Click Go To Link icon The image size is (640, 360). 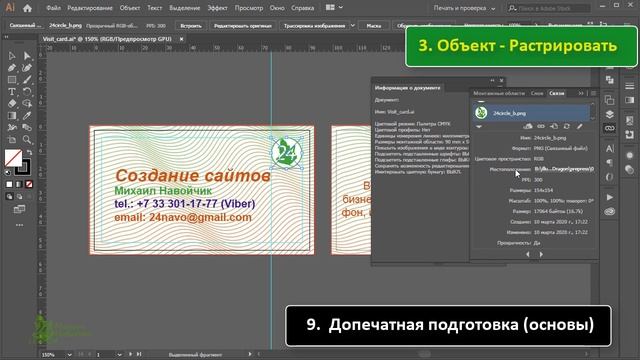pos(554,127)
